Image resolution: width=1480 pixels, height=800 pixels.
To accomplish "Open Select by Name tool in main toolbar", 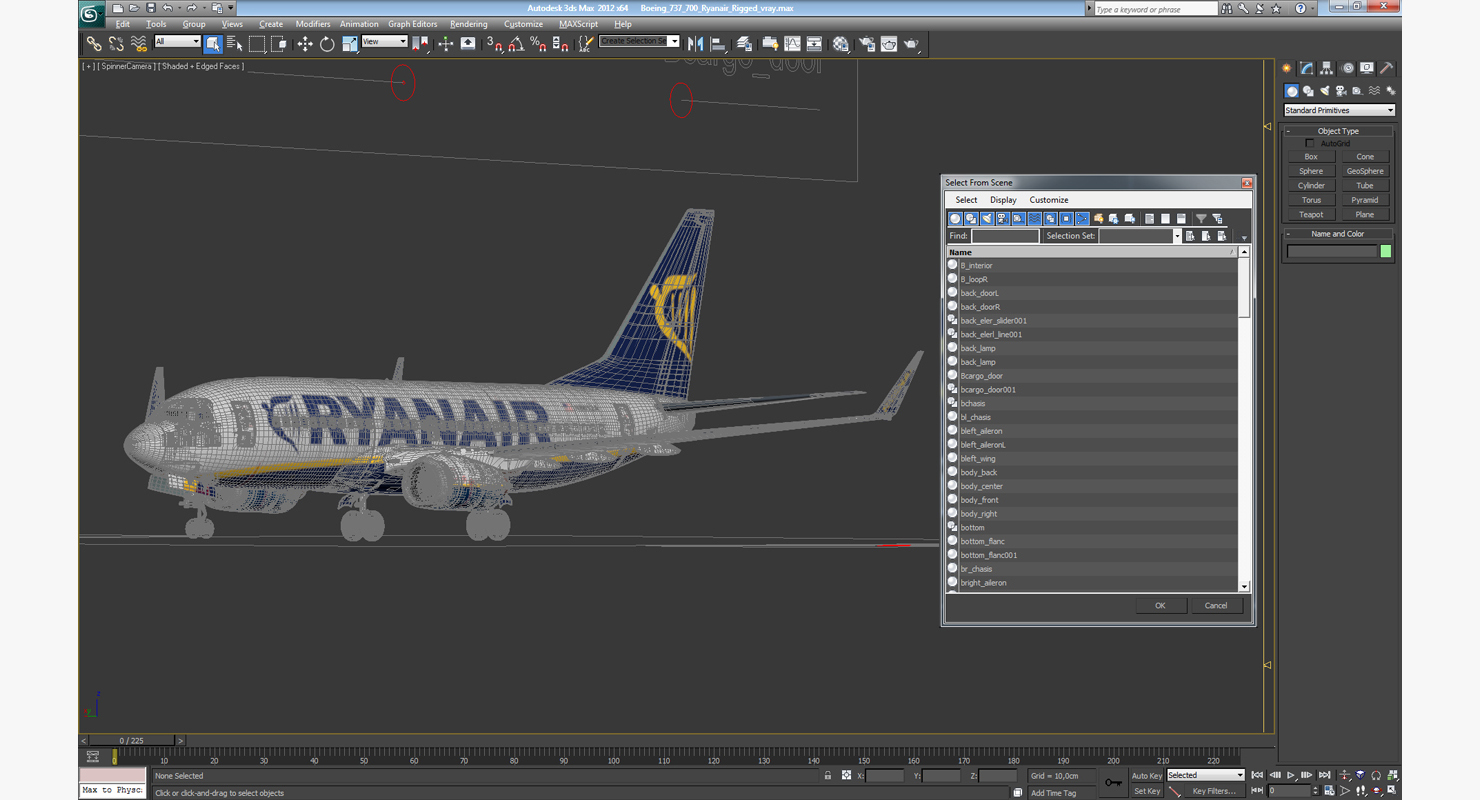I will point(235,44).
